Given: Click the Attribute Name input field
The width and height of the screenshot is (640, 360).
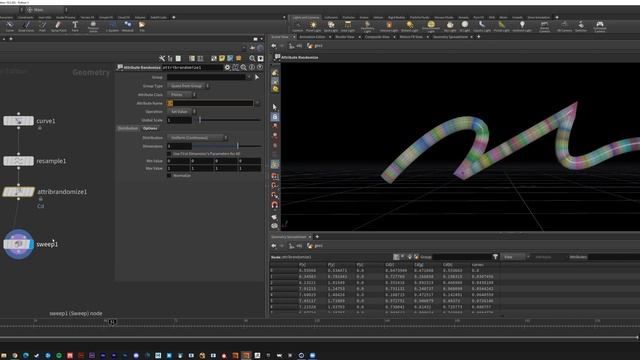Looking at the screenshot, I should point(211,103).
